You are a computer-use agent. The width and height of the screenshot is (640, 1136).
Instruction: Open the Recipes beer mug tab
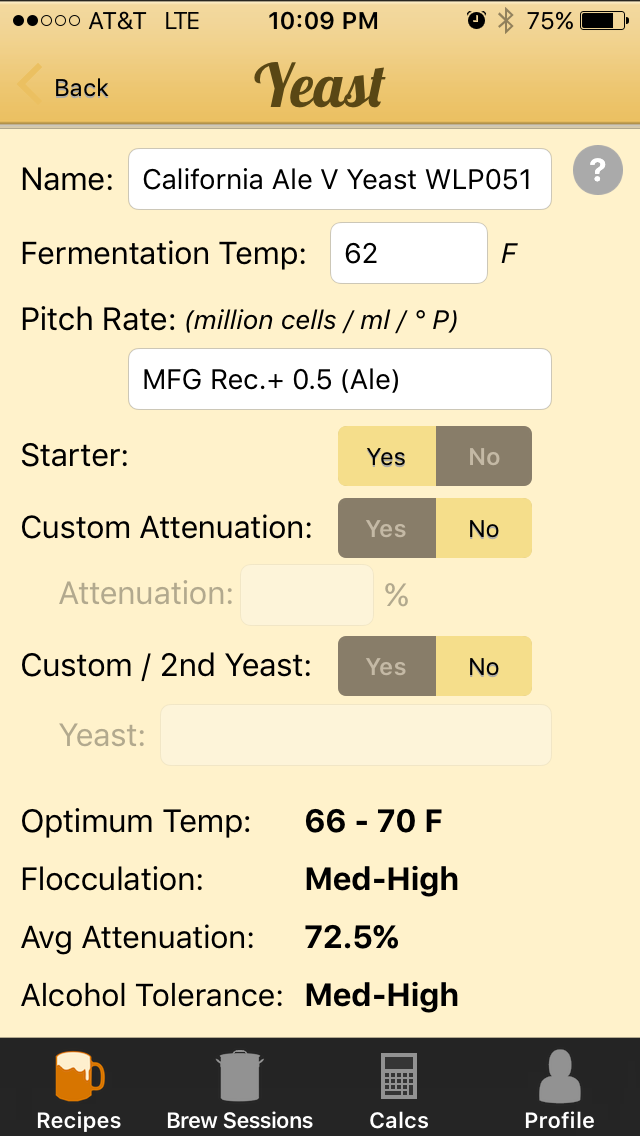(x=79, y=1076)
